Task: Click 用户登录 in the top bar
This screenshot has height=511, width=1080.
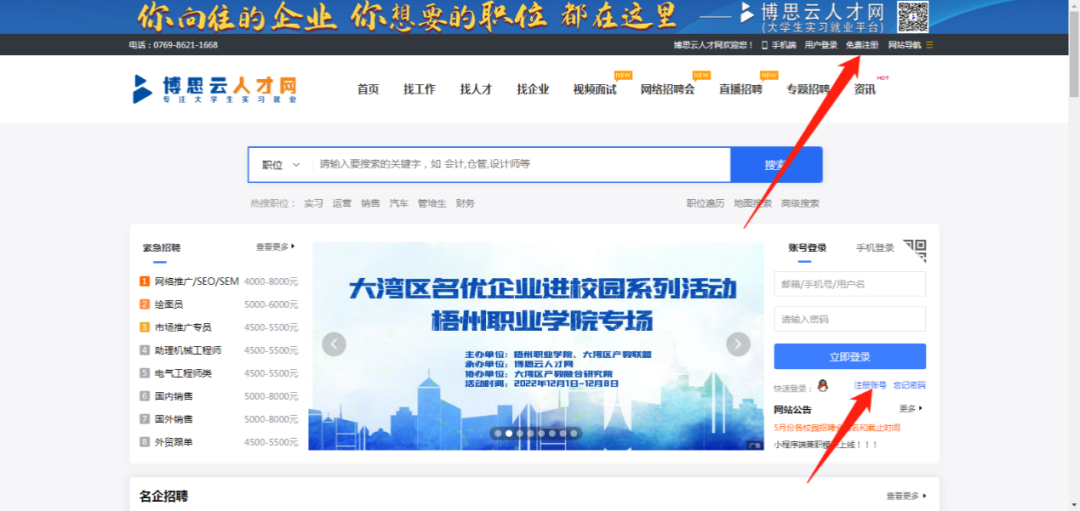Action: 821,45
